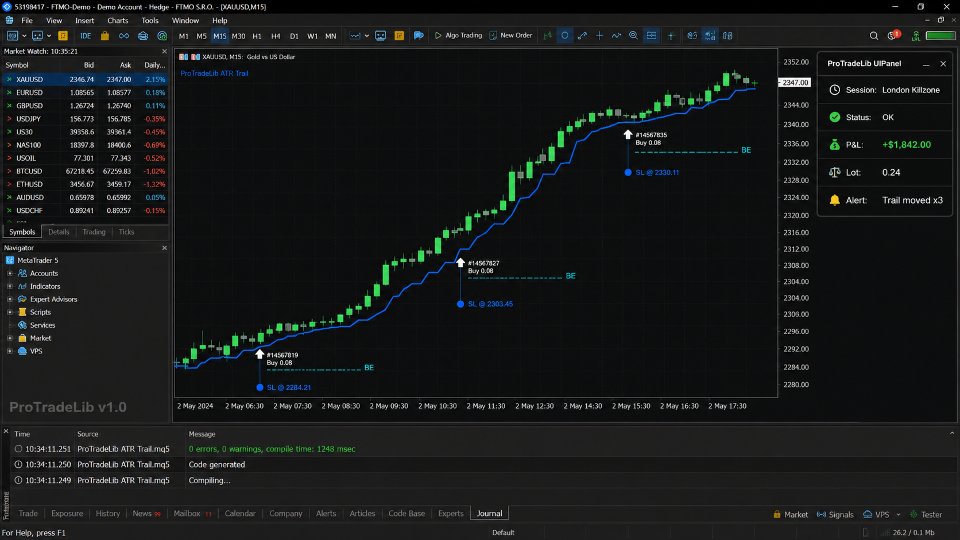Toggle Algo Trading on or off

click(458, 36)
